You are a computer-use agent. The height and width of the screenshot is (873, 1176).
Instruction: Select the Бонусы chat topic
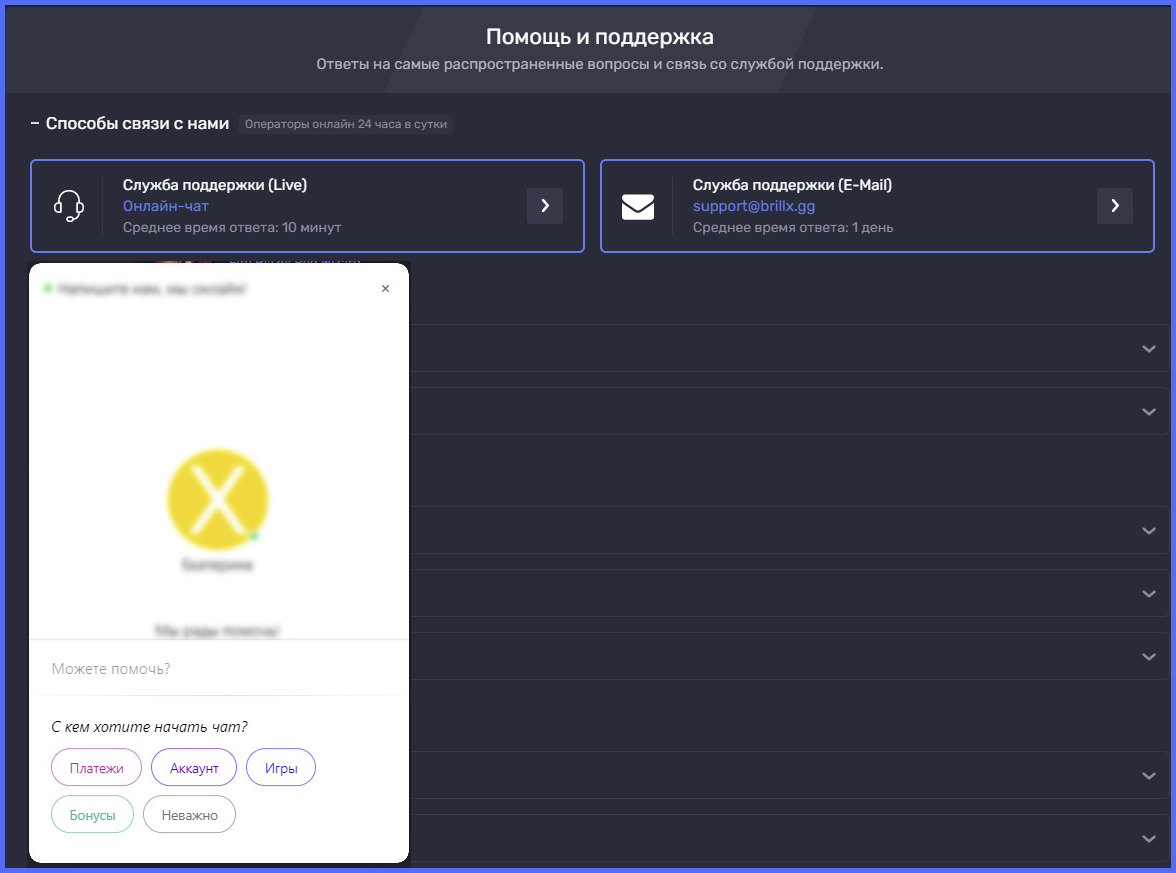[92, 814]
